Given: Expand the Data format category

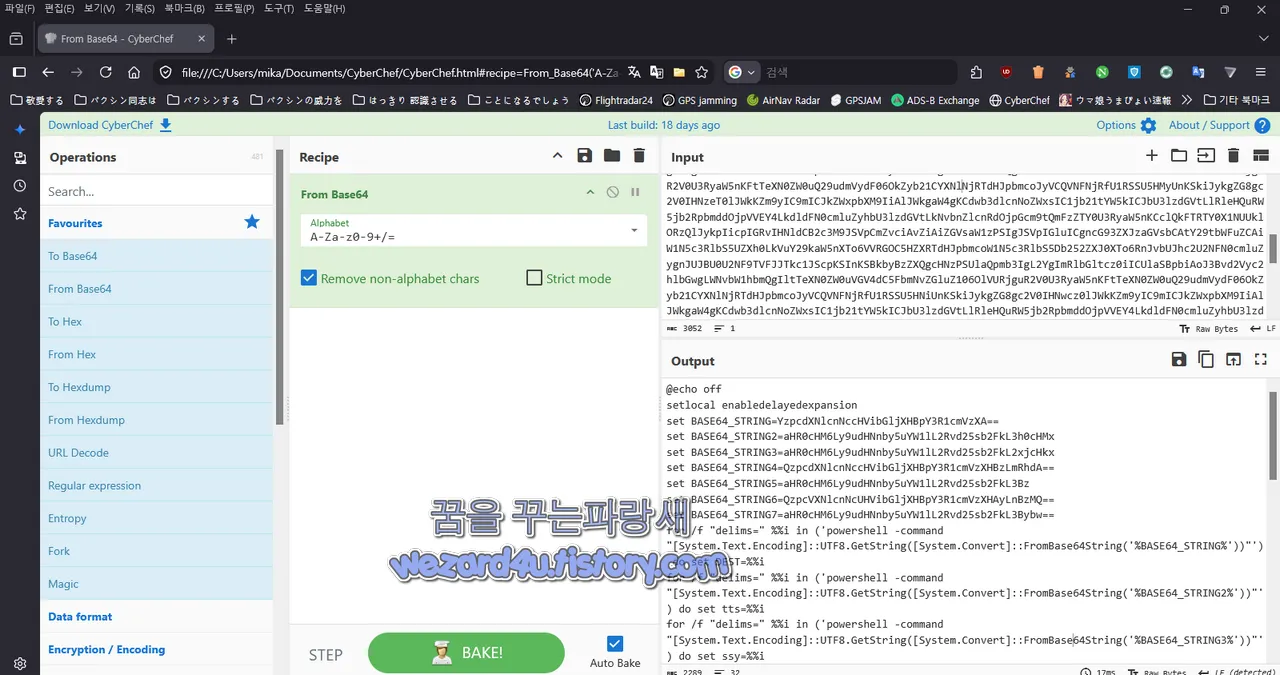Looking at the screenshot, I should (x=156, y=617).
